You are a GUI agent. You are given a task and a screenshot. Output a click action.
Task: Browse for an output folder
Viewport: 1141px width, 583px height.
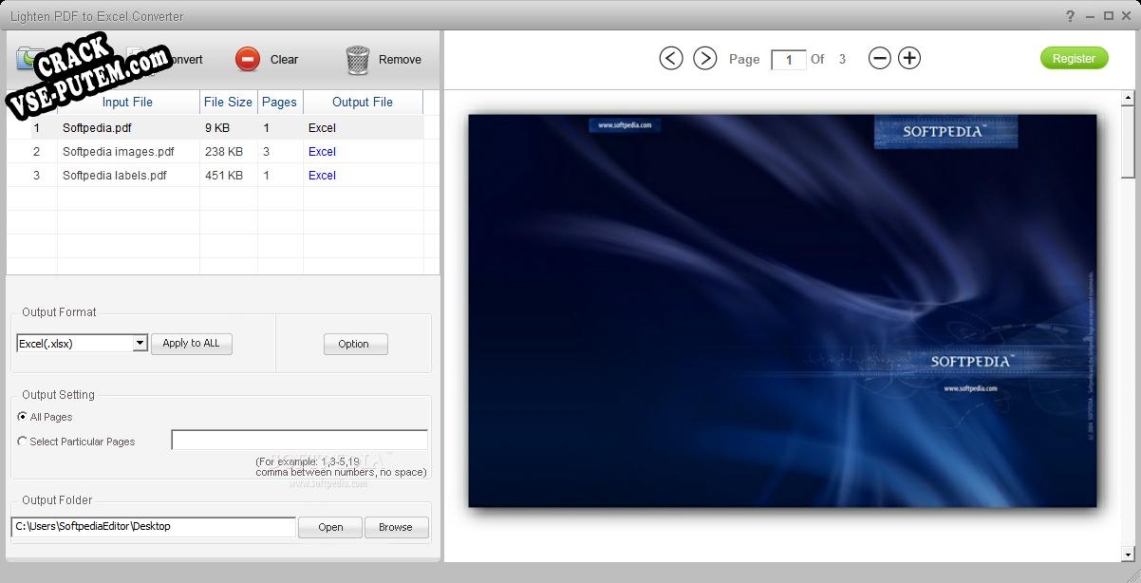coord(396,527)
